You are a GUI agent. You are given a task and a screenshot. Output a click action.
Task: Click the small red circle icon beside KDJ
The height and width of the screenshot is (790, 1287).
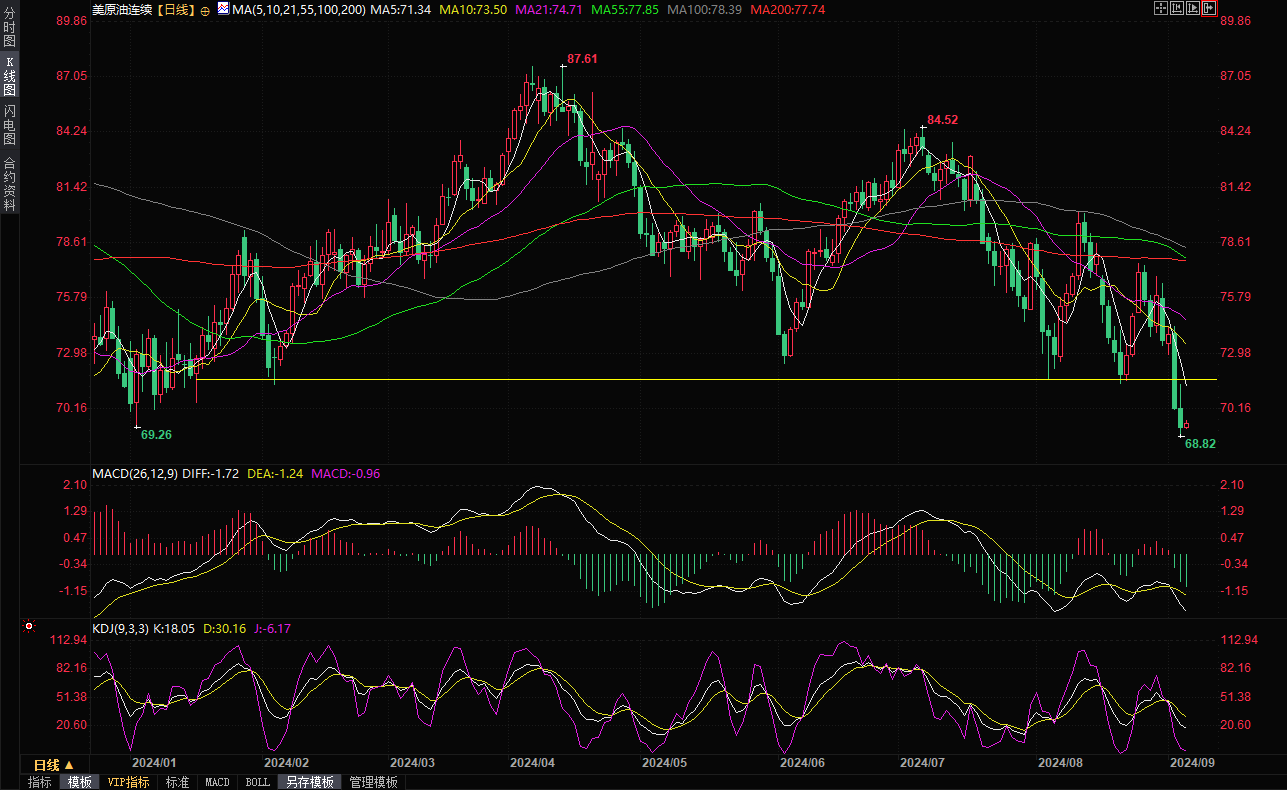click(x=29, y=627)
